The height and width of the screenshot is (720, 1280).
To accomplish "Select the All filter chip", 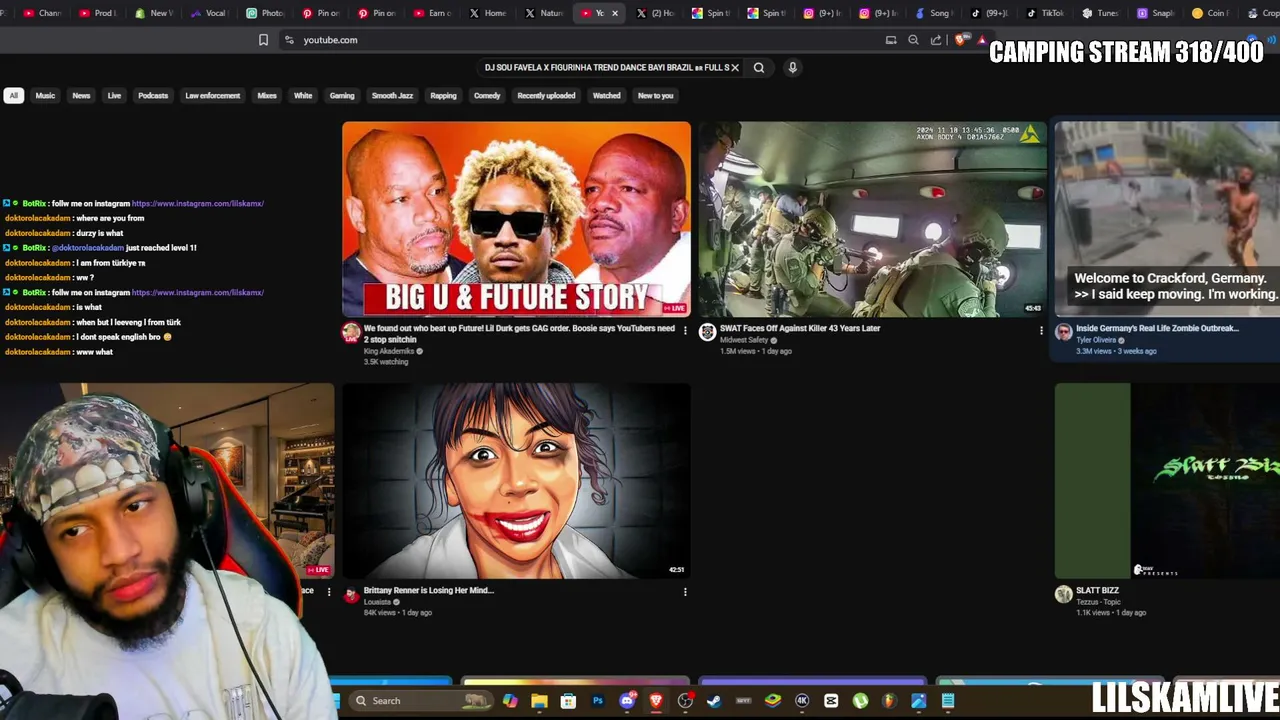I will click(x=14, y=96).
